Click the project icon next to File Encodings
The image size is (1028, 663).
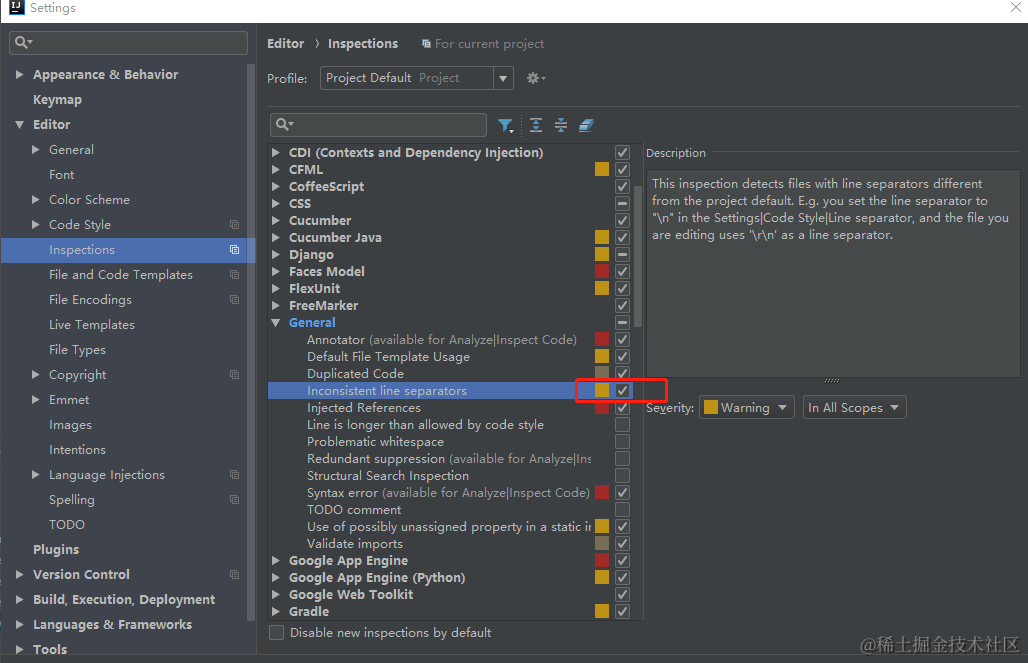coord(234,300)
